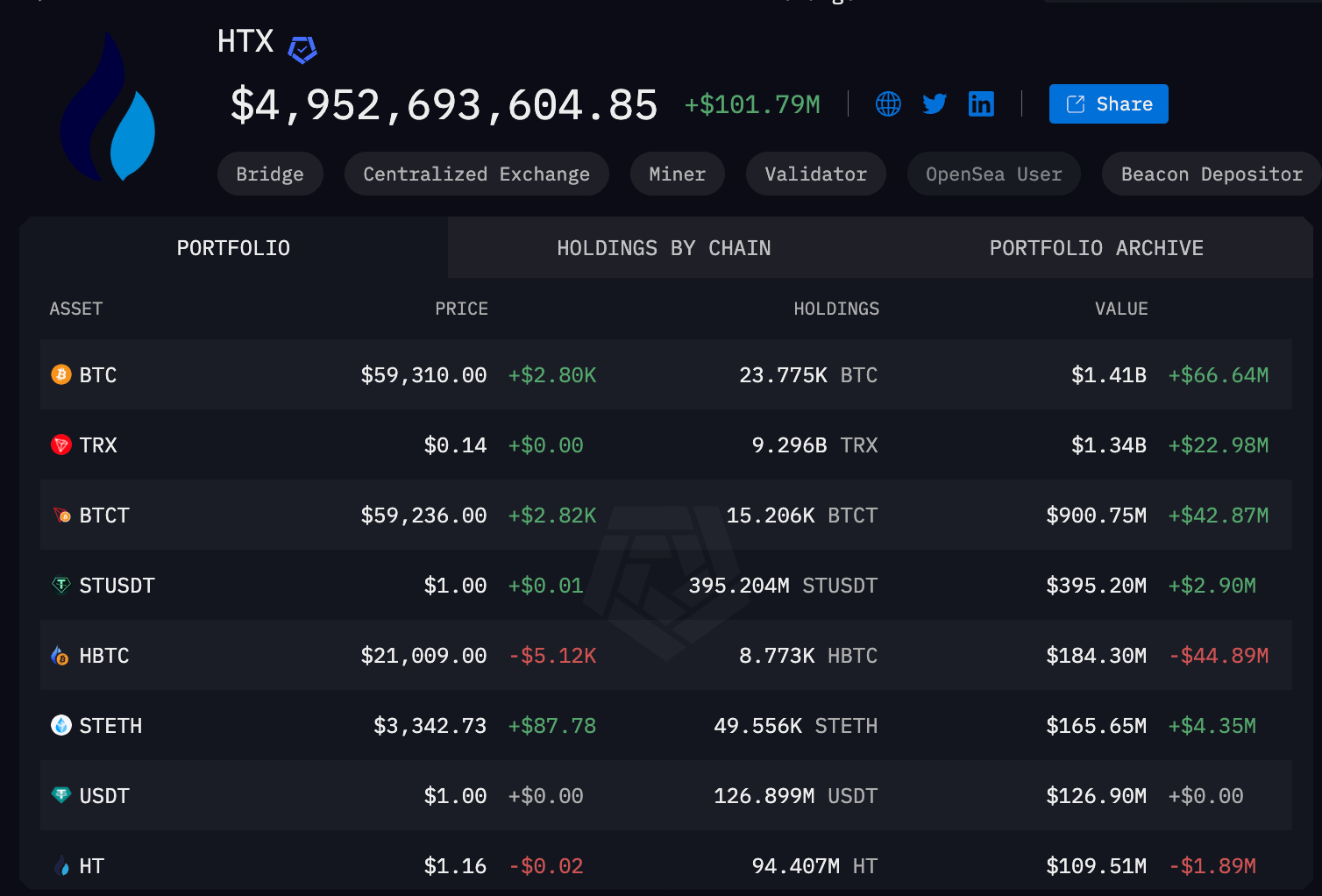Image resolution: width=1322 pixels, height=896 pixels.
Task: Select the Centralized Exchange tag
Action: pyautogui.click(x=477, y=174)
